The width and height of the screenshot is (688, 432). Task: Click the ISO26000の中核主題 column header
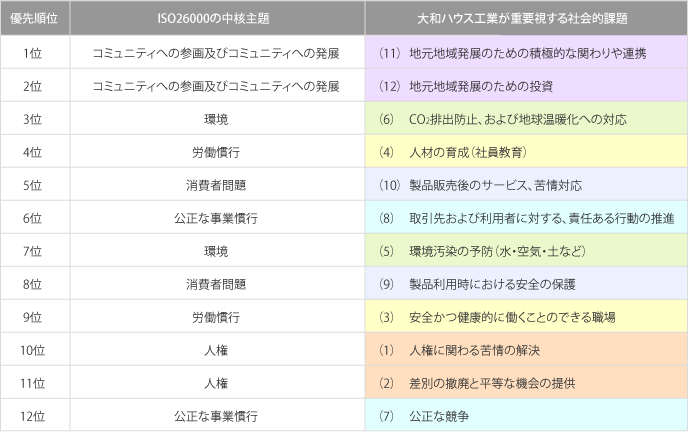(x=215, y=19)
